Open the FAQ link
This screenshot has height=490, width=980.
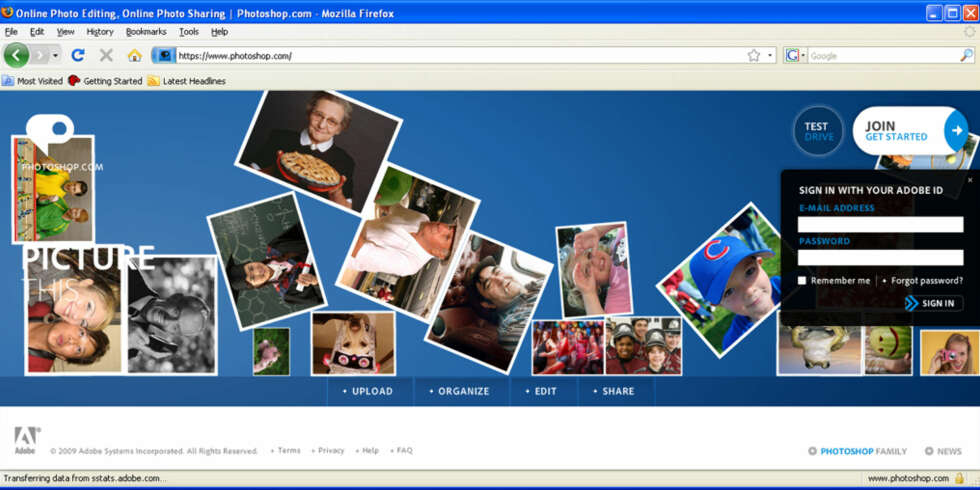pos(404,450)
